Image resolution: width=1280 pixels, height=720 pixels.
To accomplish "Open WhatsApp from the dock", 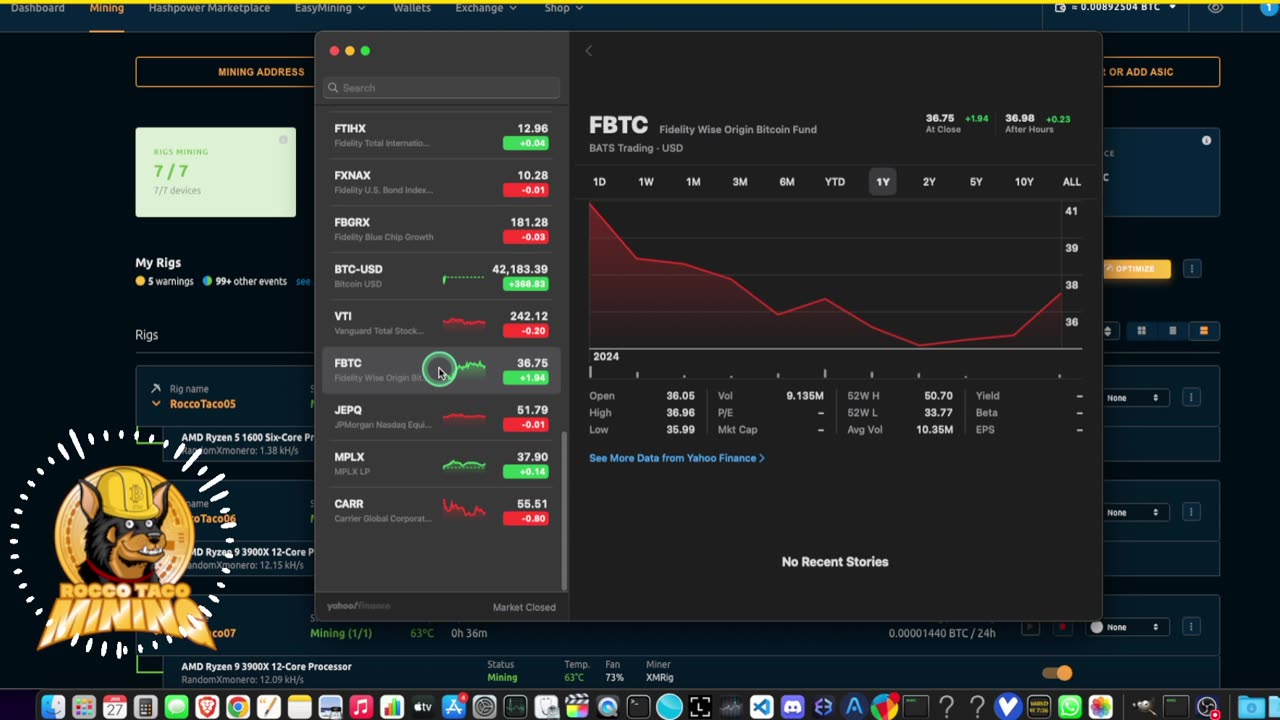I will pyautogui.click(x=1069, y=707).
